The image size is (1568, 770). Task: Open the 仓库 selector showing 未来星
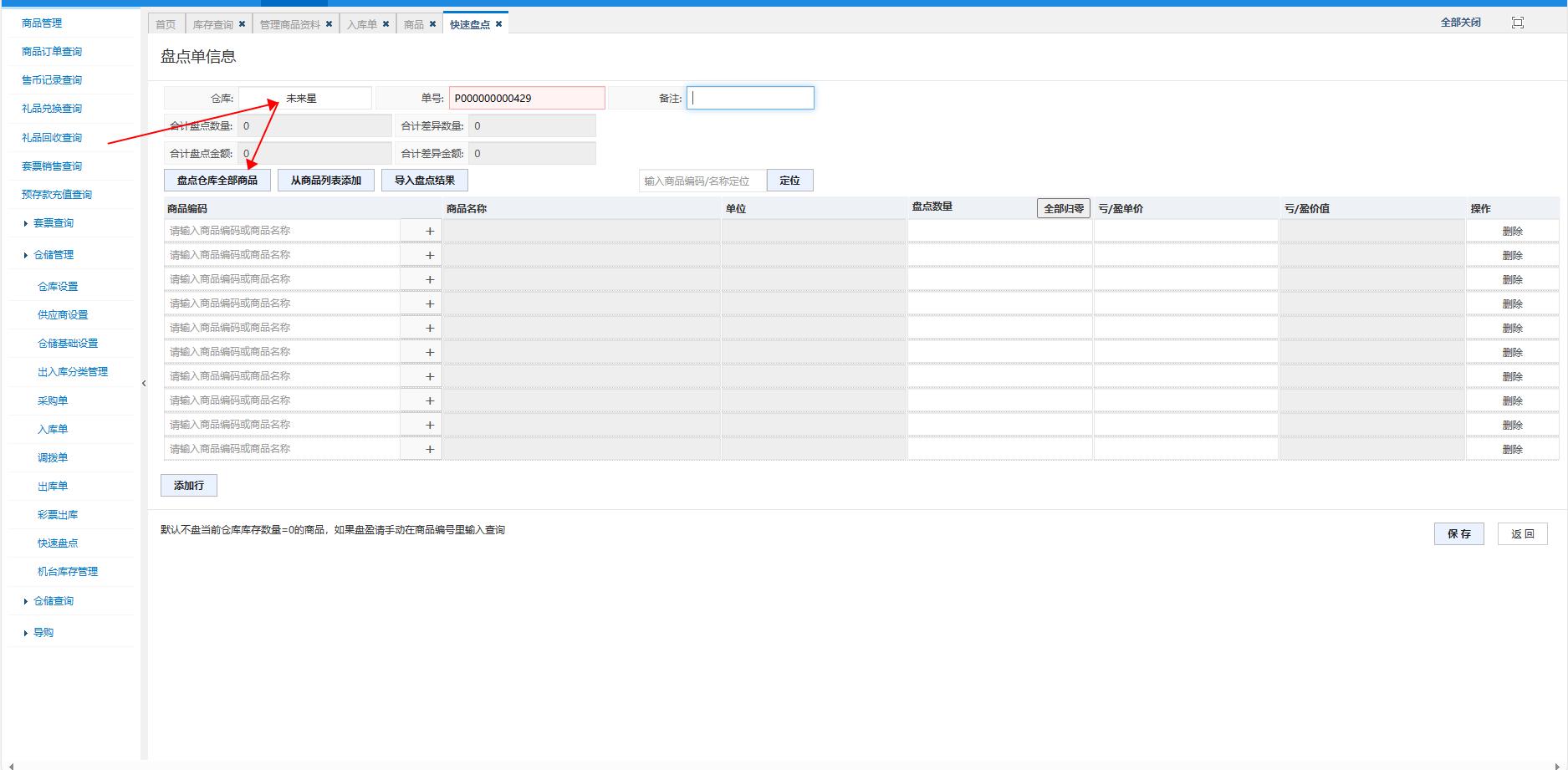304,98
